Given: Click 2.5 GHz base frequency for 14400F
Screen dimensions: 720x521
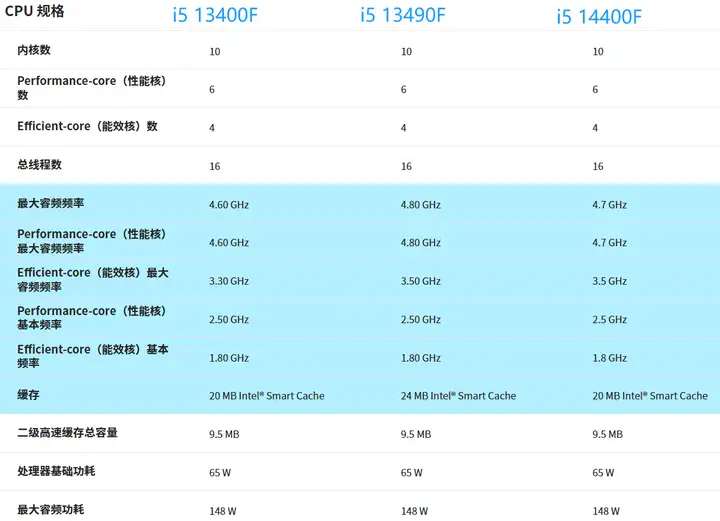Looking at the screenshot, I should click(x=609, y=319).
